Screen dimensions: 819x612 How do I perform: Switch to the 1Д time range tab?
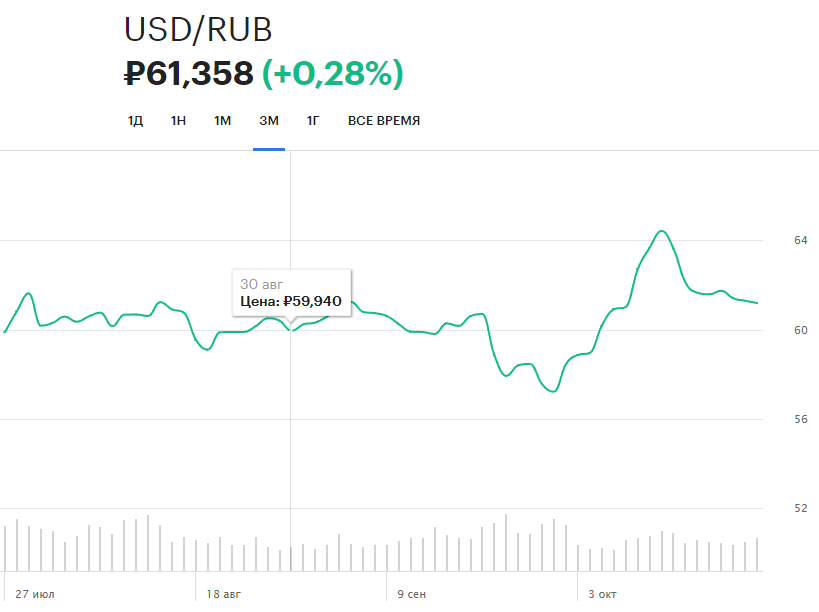pyautogui.click(x=135, y=121)
